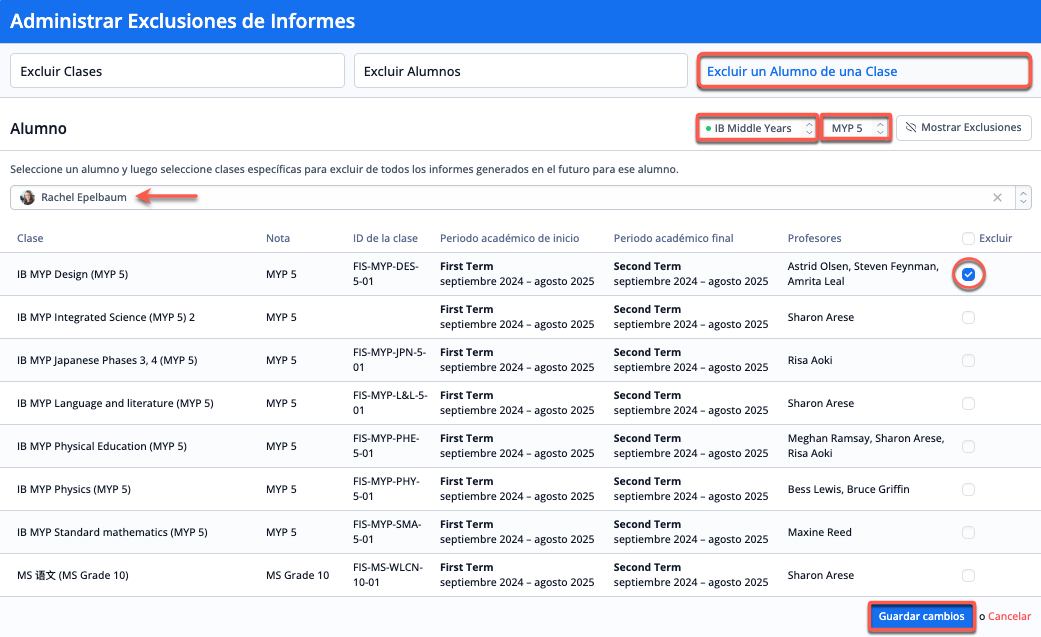Open the MYP 5 grade dropdown
Screen dimensions: 1041x637
point(856,128)
